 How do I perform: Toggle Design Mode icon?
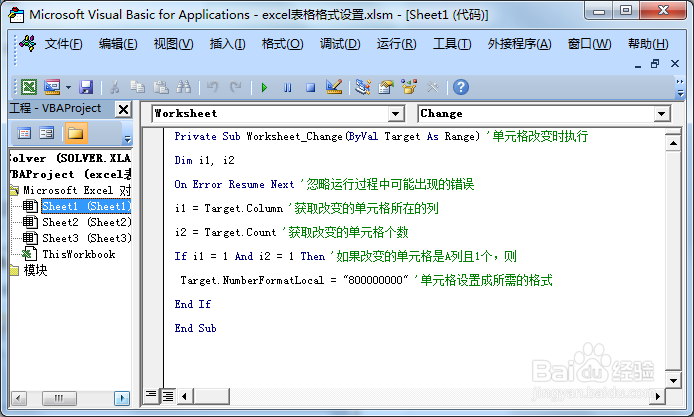pyautogui.click(x=334, y=87)
